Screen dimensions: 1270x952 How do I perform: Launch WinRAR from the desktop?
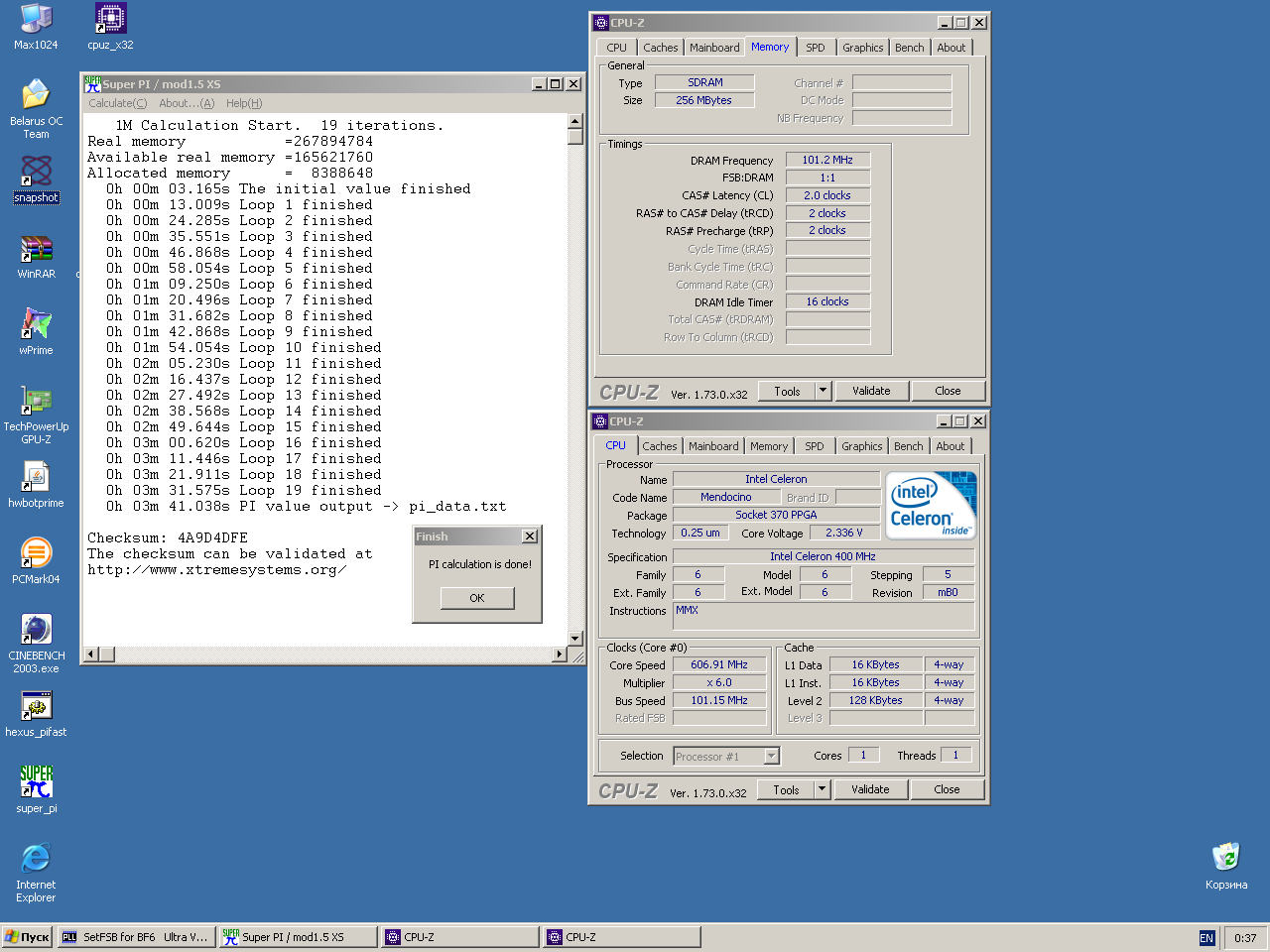click(x=36, y=256)
